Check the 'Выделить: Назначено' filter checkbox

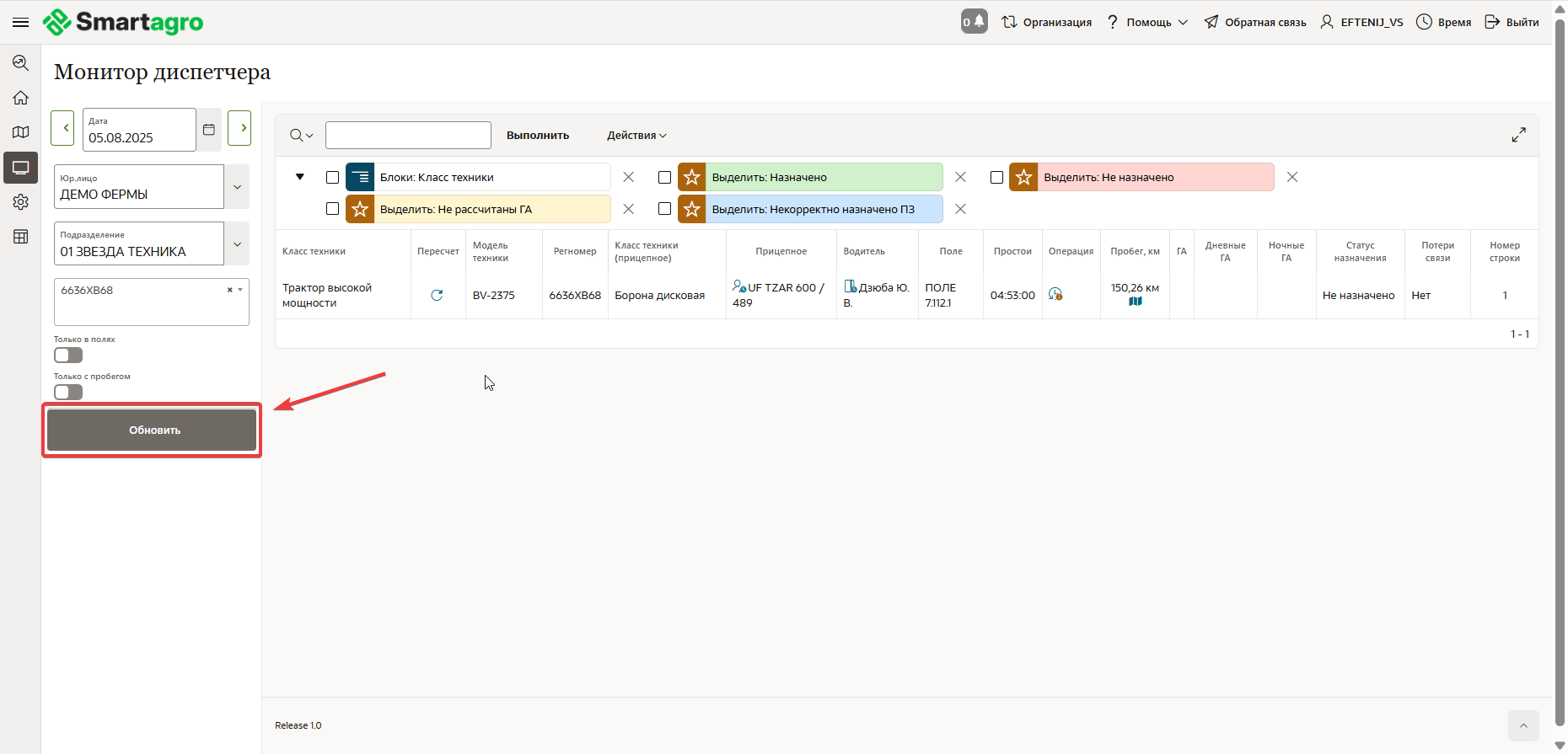pyautogui.click(x=664, y=178)
